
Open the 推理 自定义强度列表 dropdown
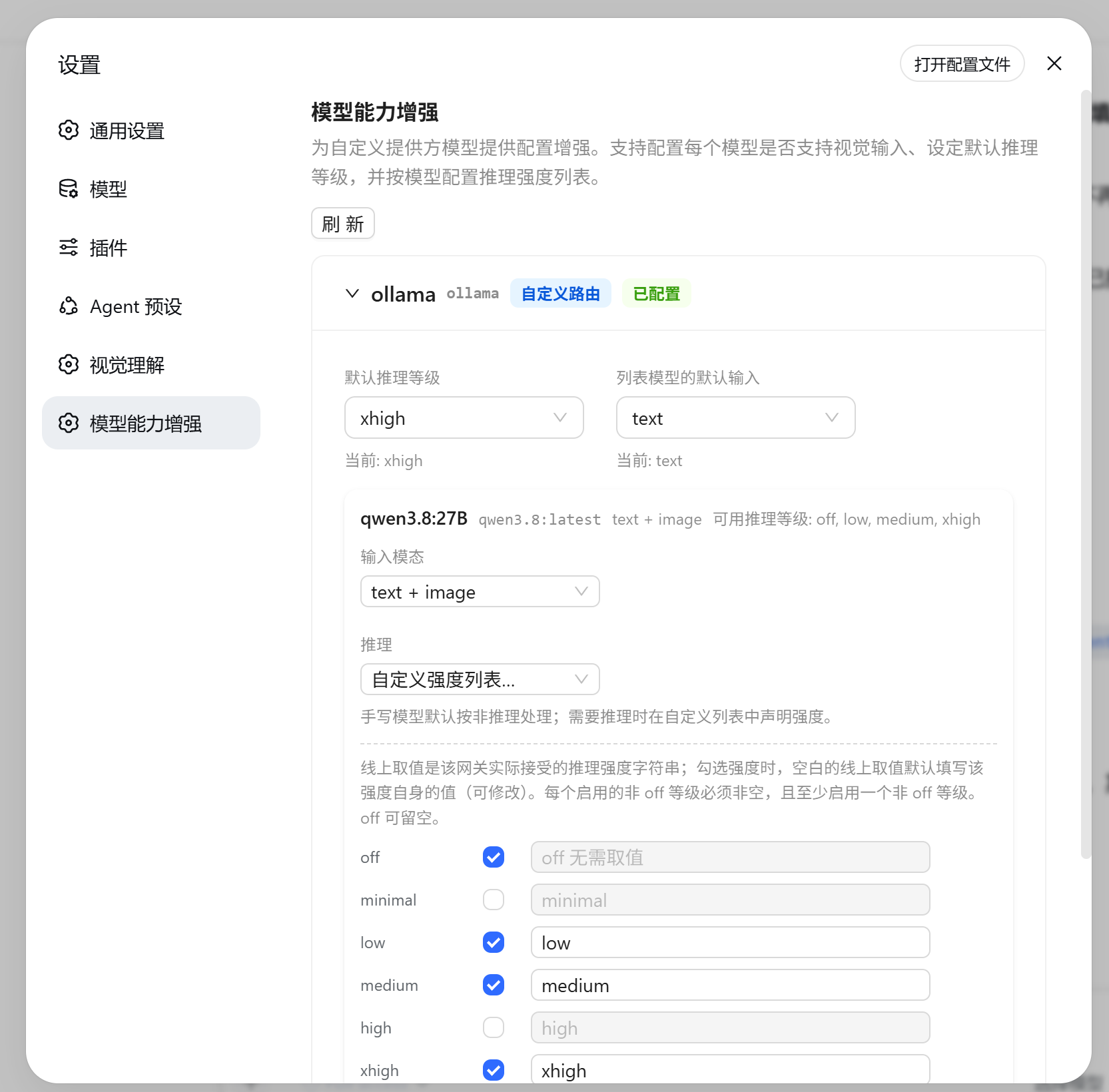(x=480, y=679)
